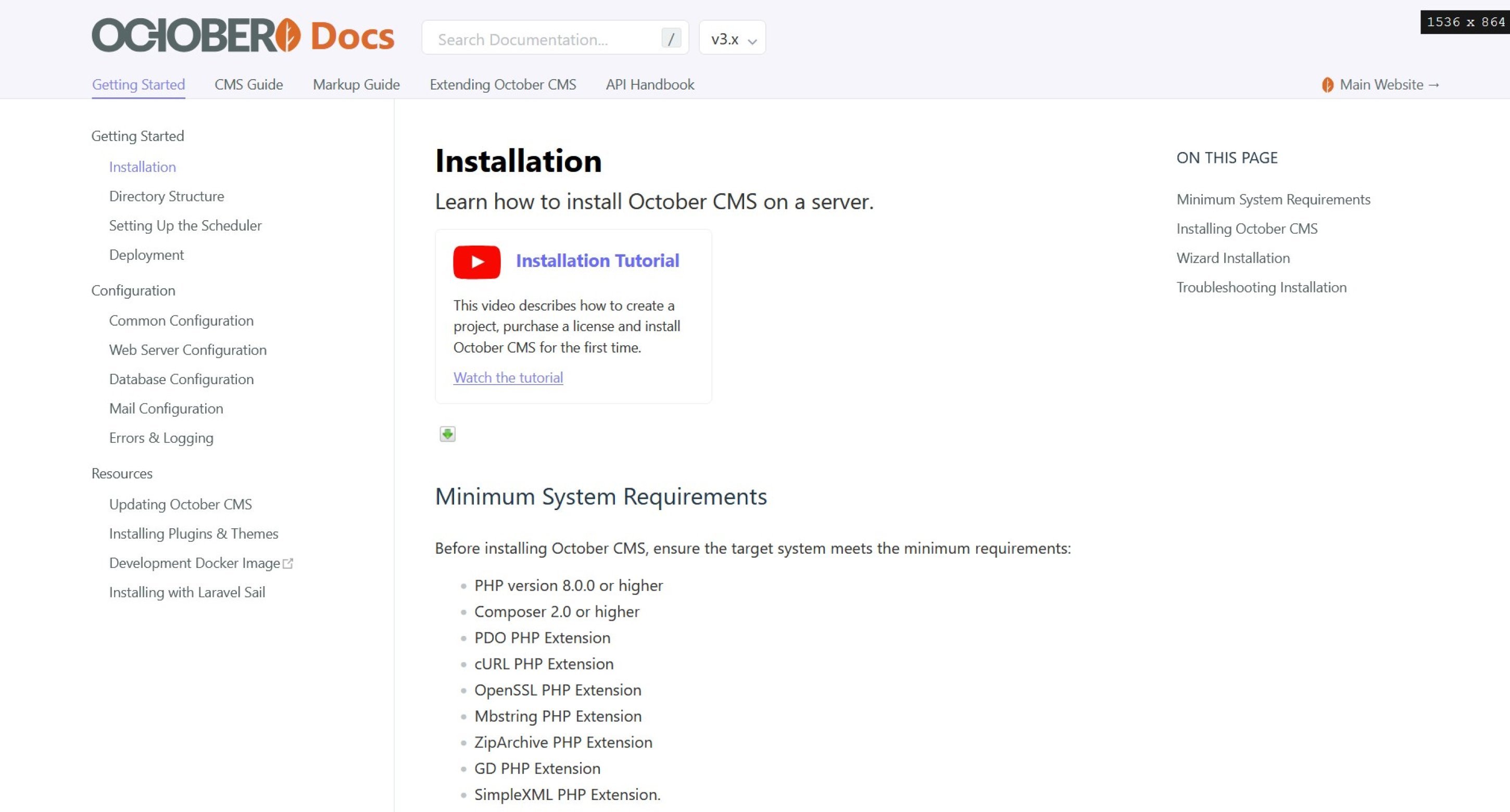Open the v3.x version dropdown

tap(732, 39)
